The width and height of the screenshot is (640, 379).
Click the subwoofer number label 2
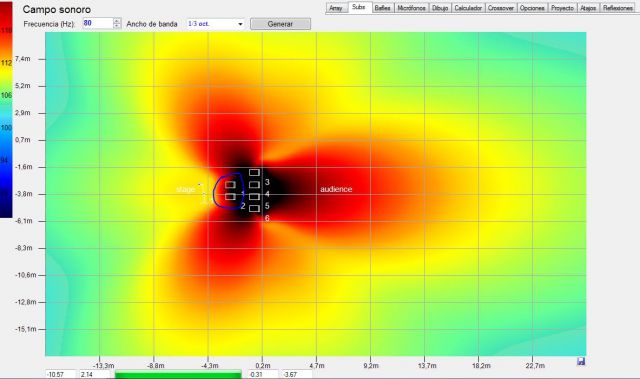(243, 206)
